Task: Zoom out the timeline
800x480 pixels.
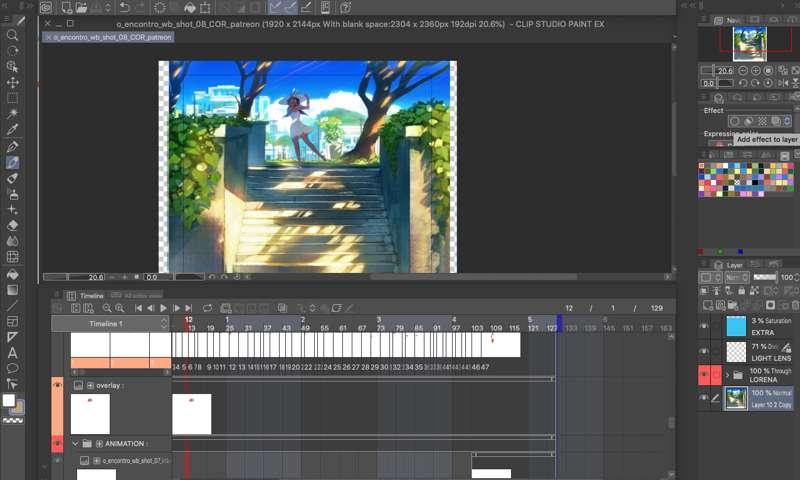Action: pos(107,308)
